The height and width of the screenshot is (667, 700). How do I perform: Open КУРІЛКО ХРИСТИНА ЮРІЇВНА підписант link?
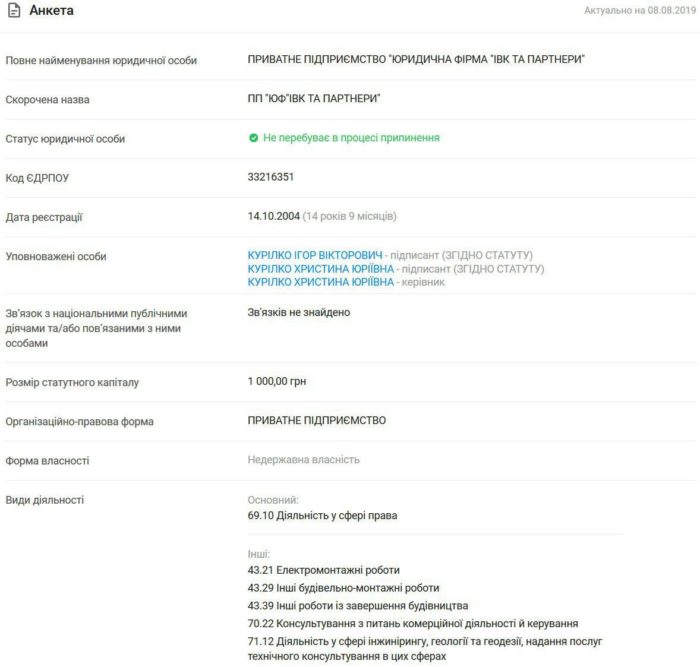click(320, 269)
